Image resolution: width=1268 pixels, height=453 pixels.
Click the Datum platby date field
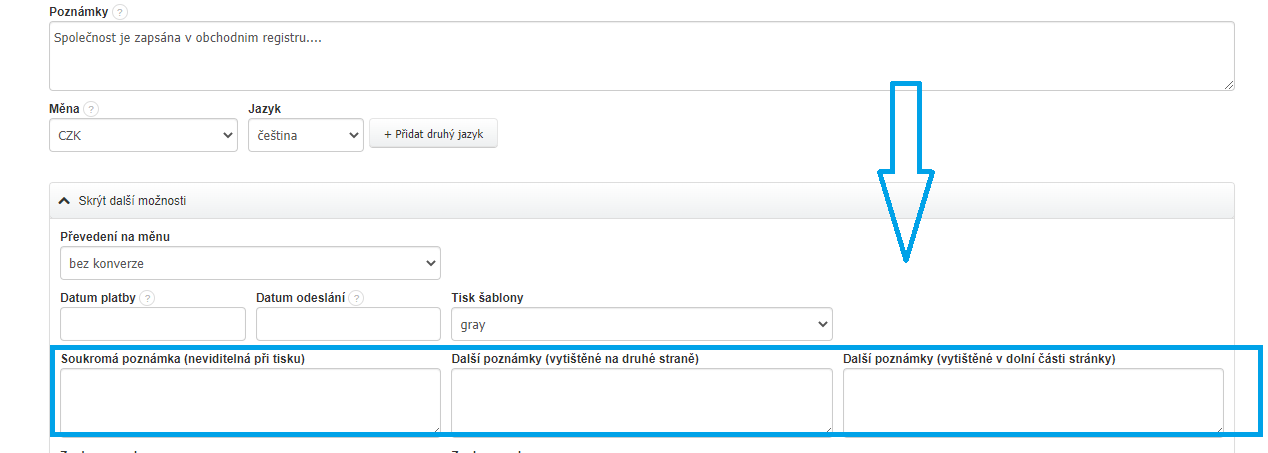[x=152, y=324]
